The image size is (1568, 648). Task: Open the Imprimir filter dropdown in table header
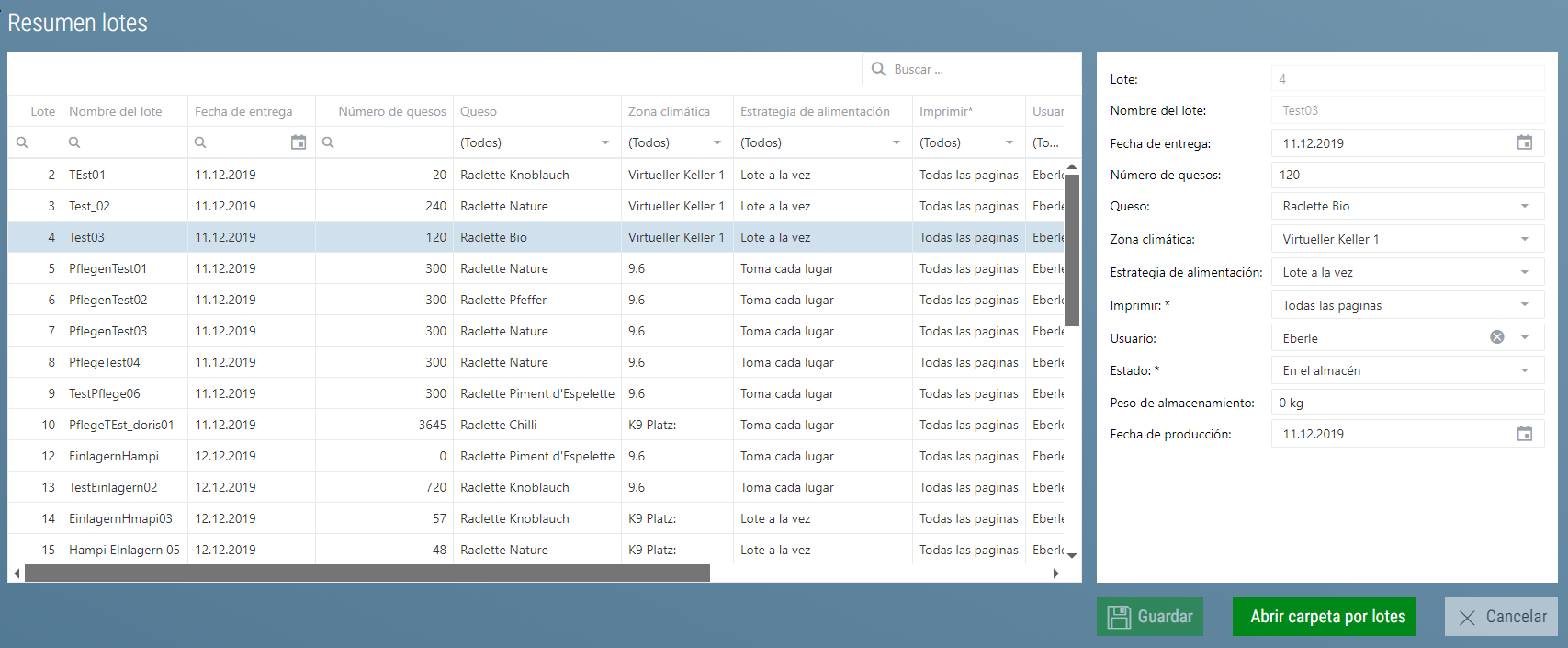click(1009, 142)
